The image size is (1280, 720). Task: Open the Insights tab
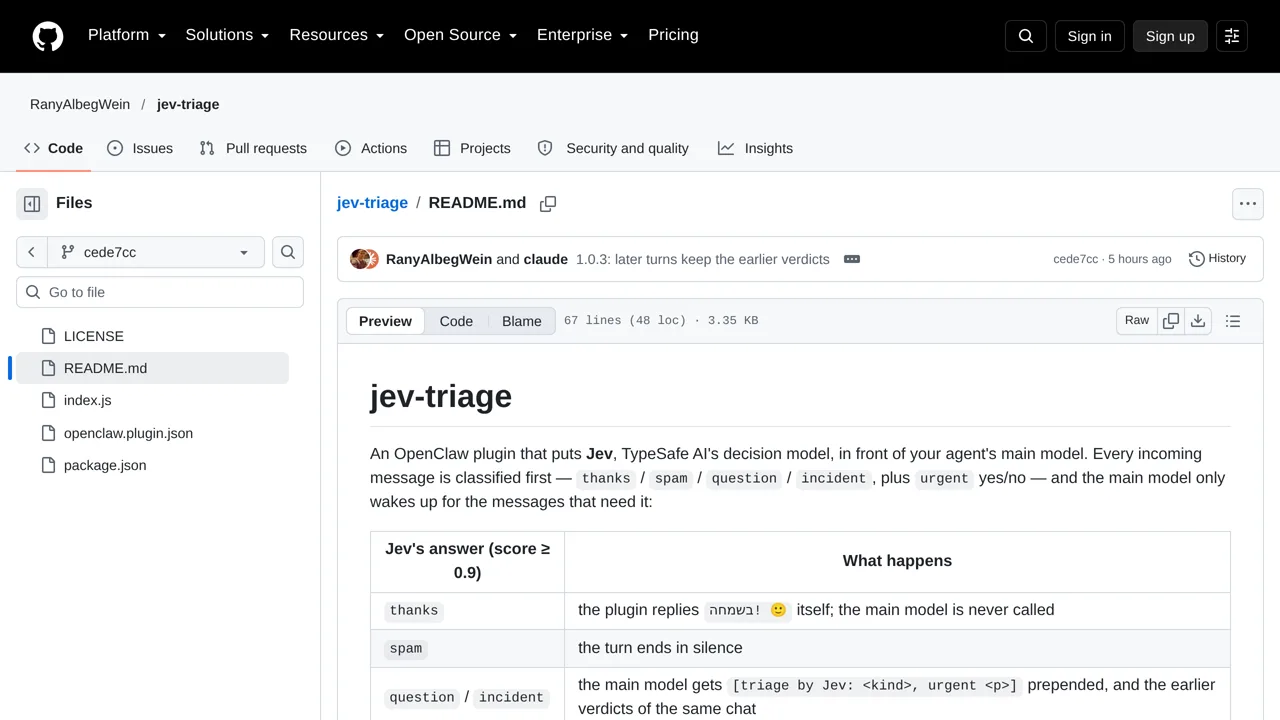(755, 148)
